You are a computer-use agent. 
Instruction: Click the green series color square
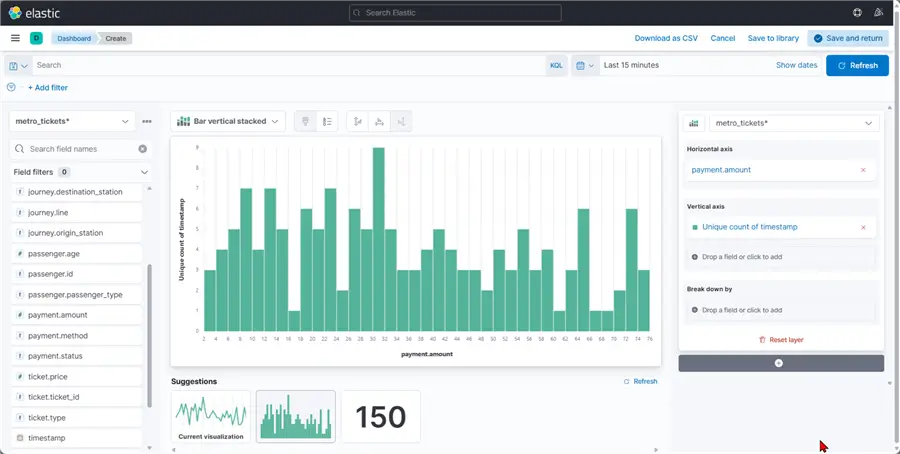[x=695, y=228]
